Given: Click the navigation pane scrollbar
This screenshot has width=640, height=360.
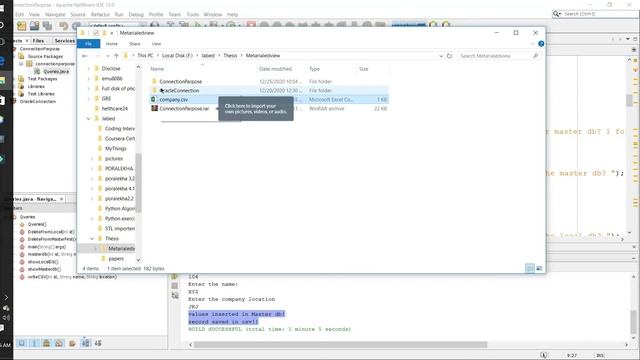Looking at the screenshot, I should click(138, 183).
